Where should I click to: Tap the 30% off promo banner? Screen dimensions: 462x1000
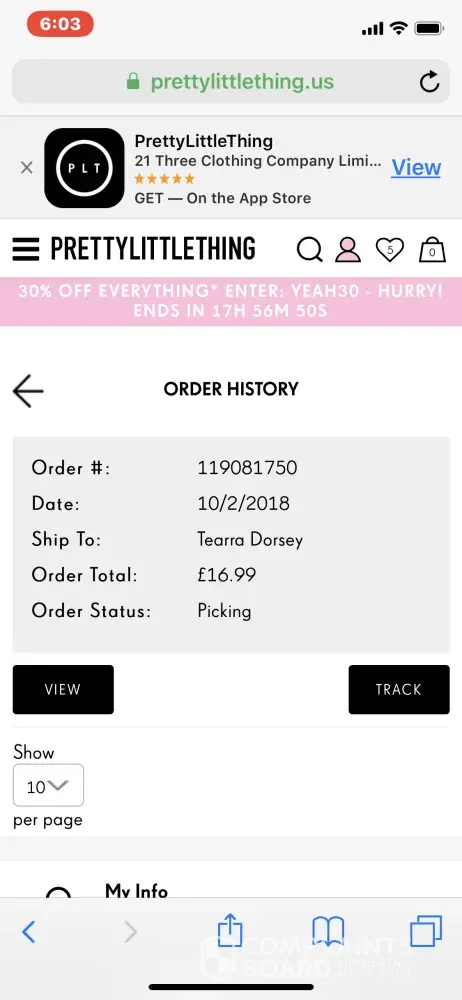(x=231, y=301)
